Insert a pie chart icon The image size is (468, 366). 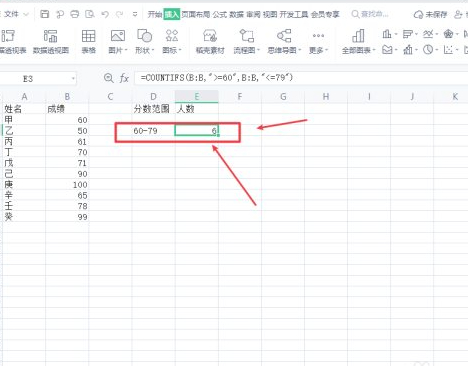(428, 50)
